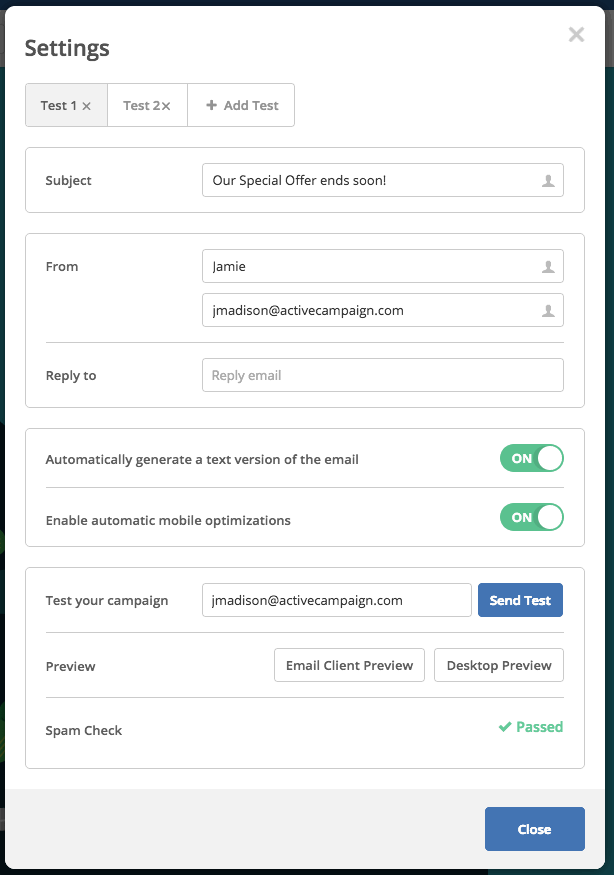Open the Test 2 tab

pos(147,105)
